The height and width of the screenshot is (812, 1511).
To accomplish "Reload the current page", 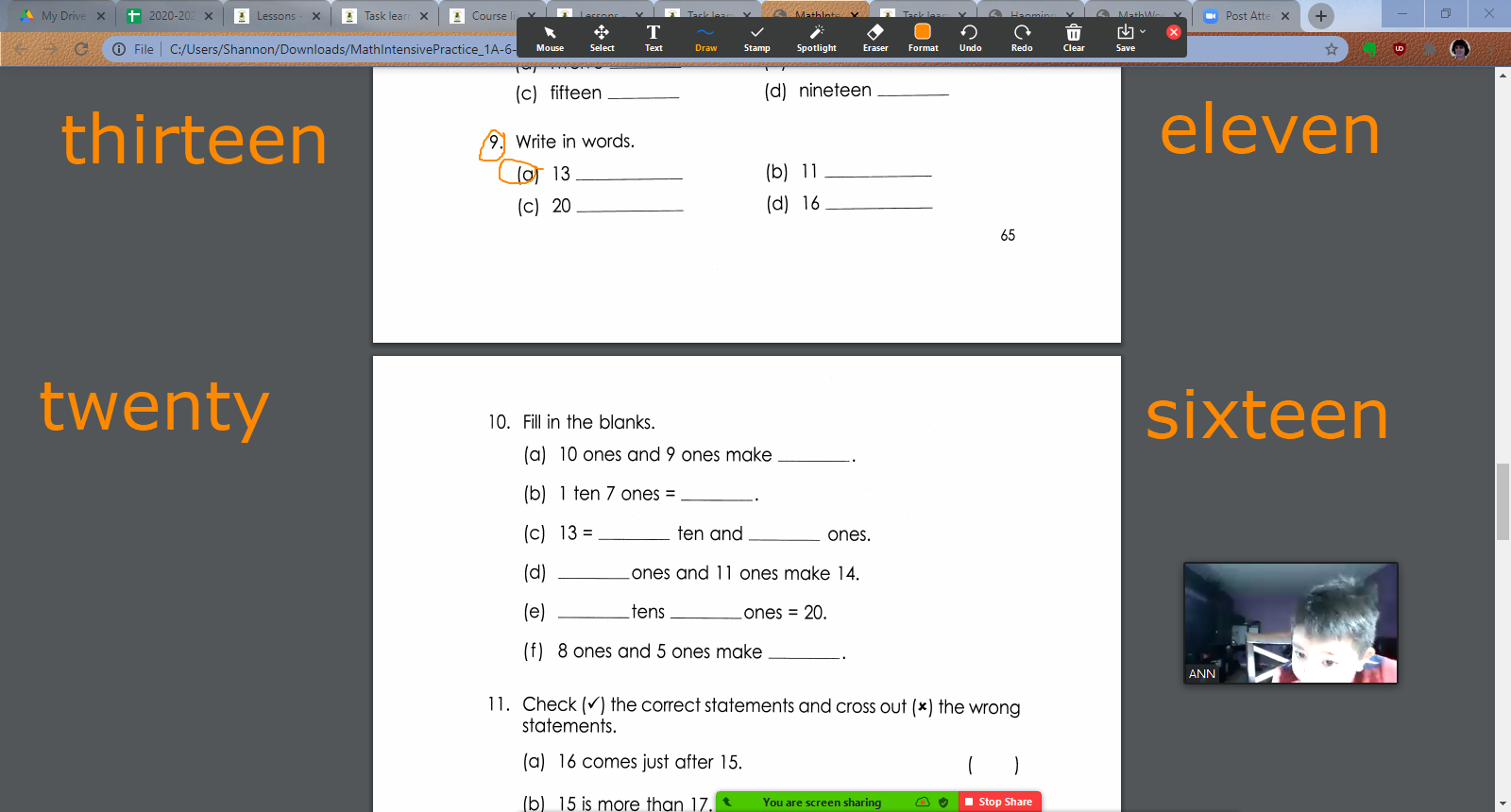I will click(x=81, y=49).
